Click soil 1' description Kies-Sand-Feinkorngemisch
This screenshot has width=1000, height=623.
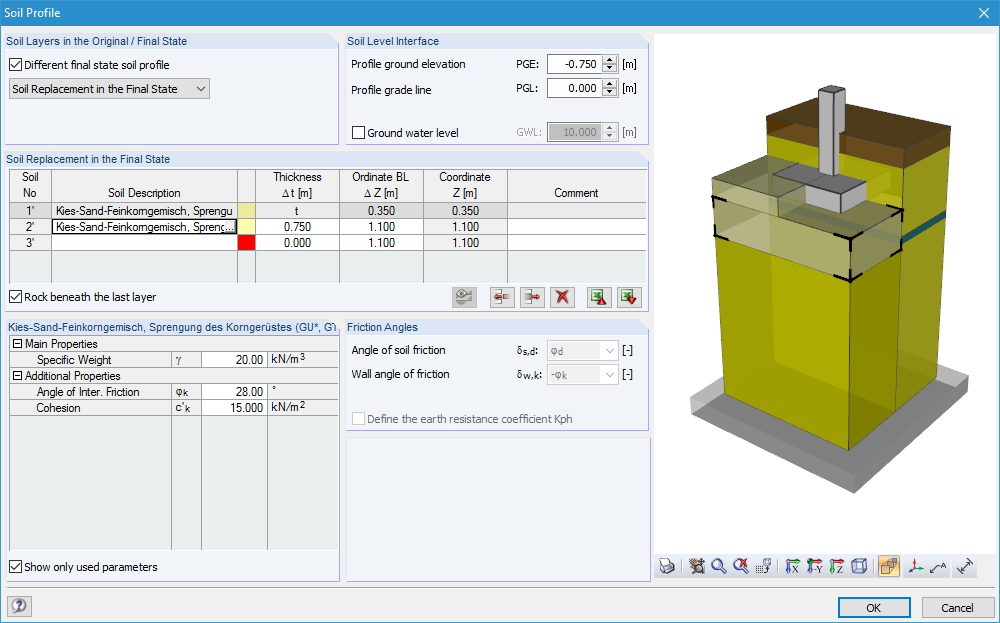click(144, 210)
